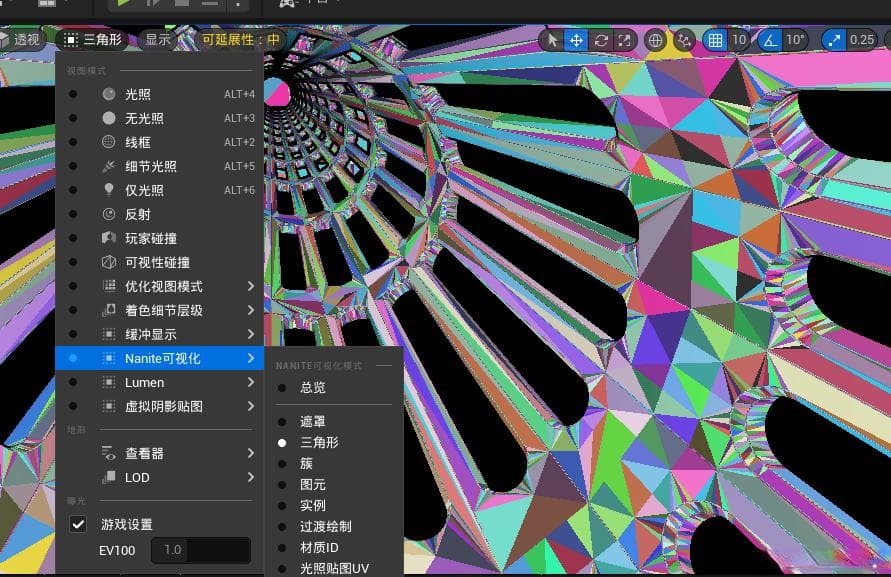Choose the 反射 reflections view mode icon
The width and height of the screenshot is (891, 577).
click(x=109, y=214)
